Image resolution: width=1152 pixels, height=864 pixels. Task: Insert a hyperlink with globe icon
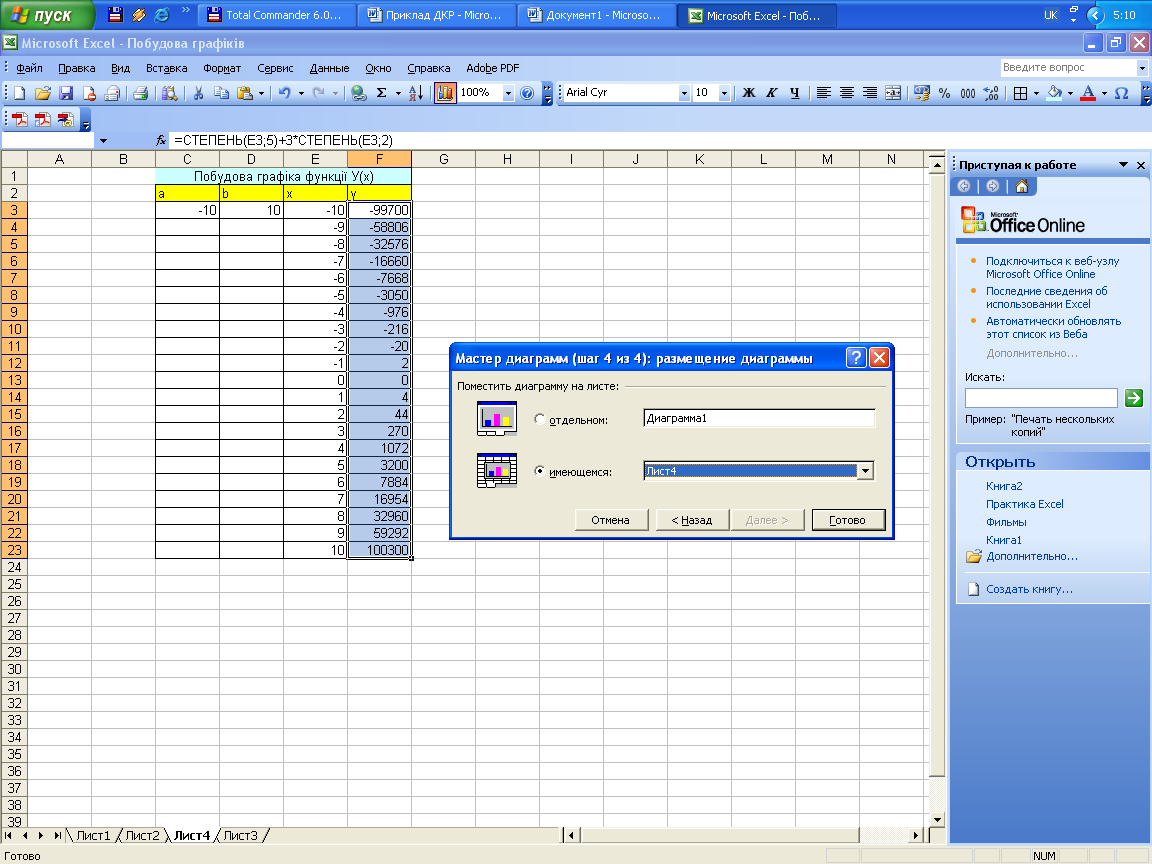358,93
